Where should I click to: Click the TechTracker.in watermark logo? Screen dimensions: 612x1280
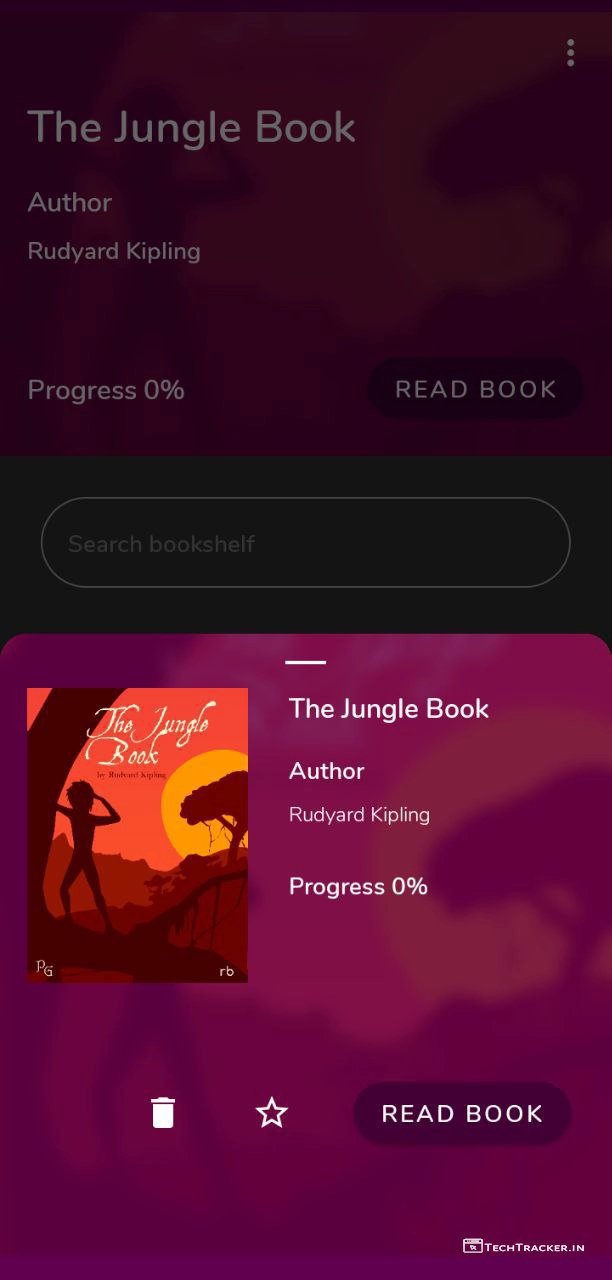pos(523,1246)
